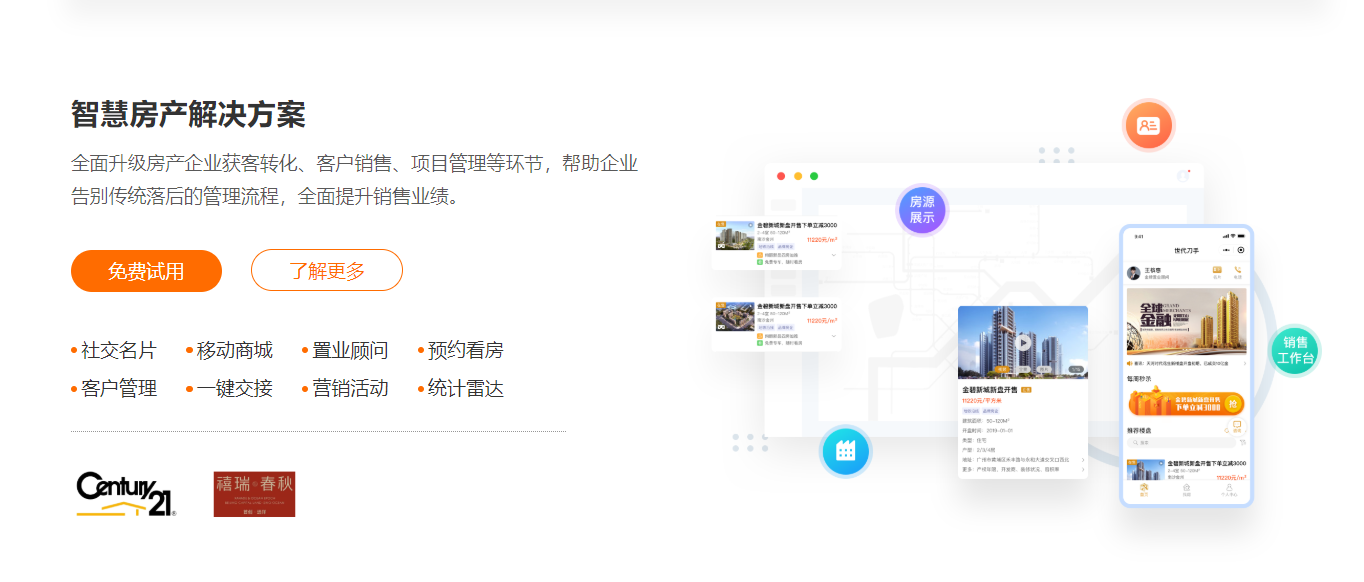The image size is (1364, 582).
Task: Click the orange contact-card badge icon
Action: click(x=1148, y=124)
